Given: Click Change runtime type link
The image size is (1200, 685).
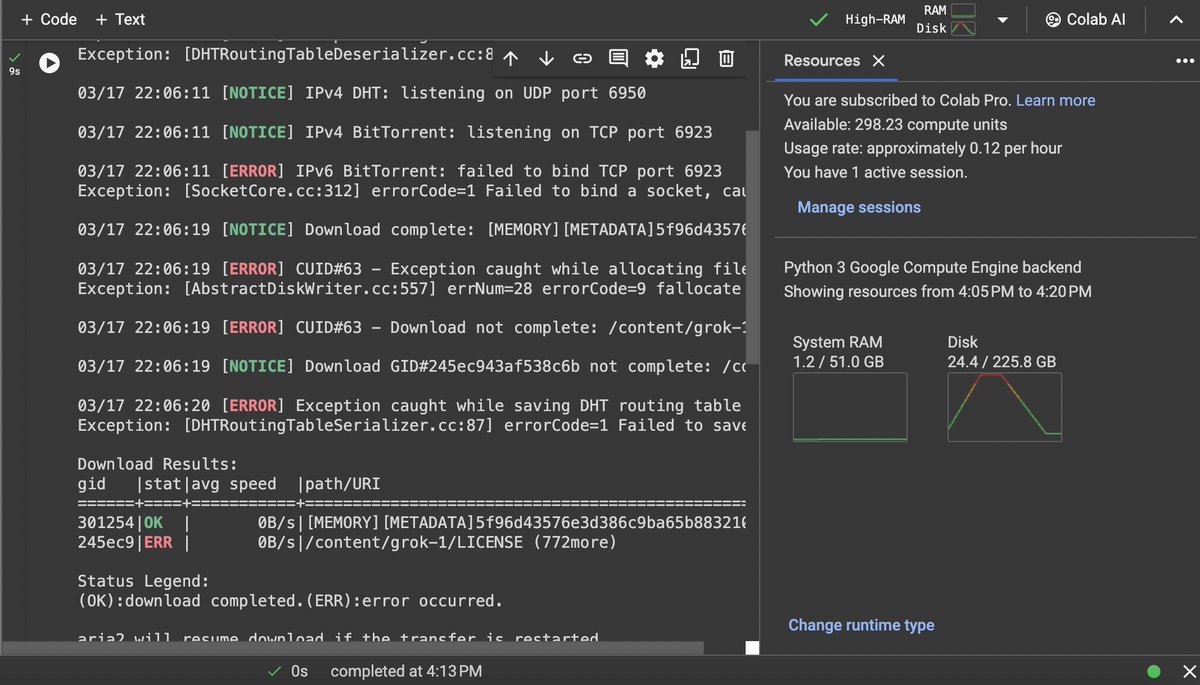Looking at the screenshot, I should point(861,625).
